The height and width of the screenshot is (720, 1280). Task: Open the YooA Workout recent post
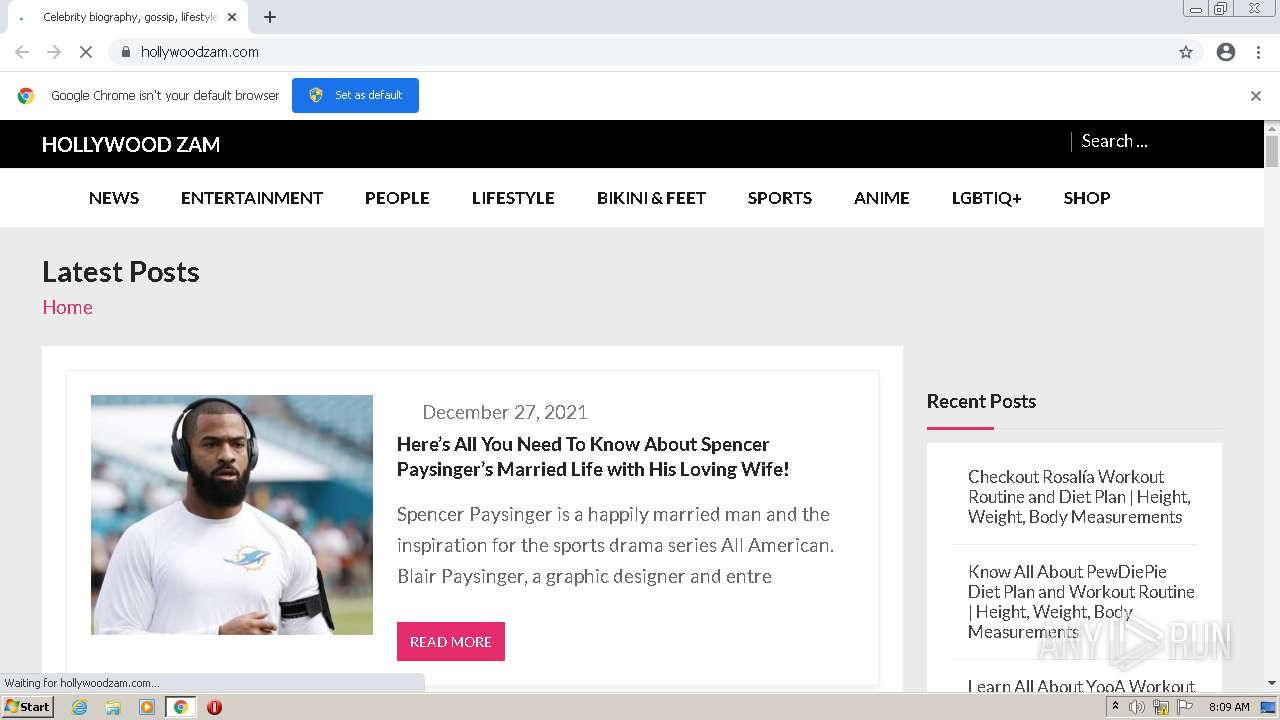tap(1081, 686)
